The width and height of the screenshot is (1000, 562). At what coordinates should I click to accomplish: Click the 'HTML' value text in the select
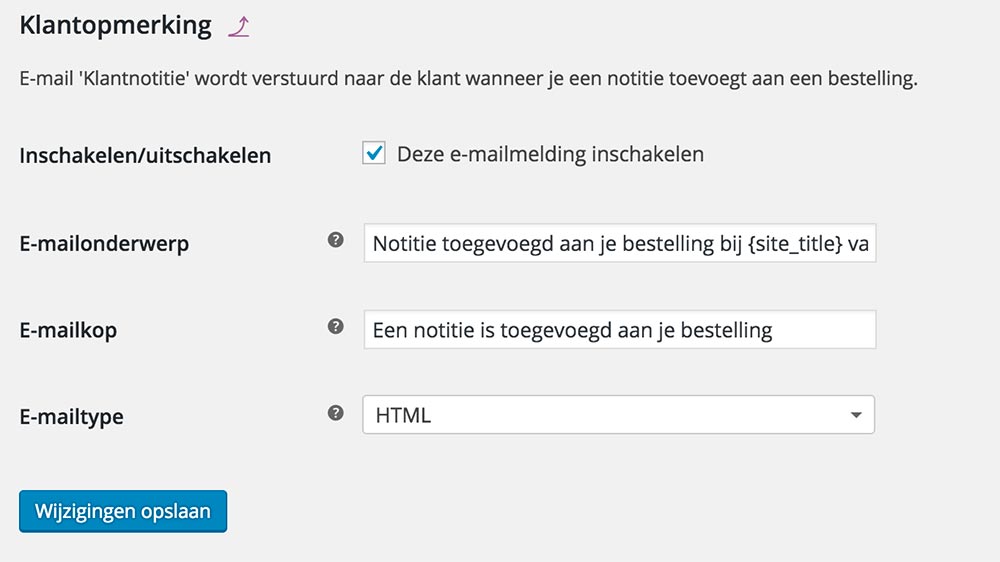click(x=403, y=416)
